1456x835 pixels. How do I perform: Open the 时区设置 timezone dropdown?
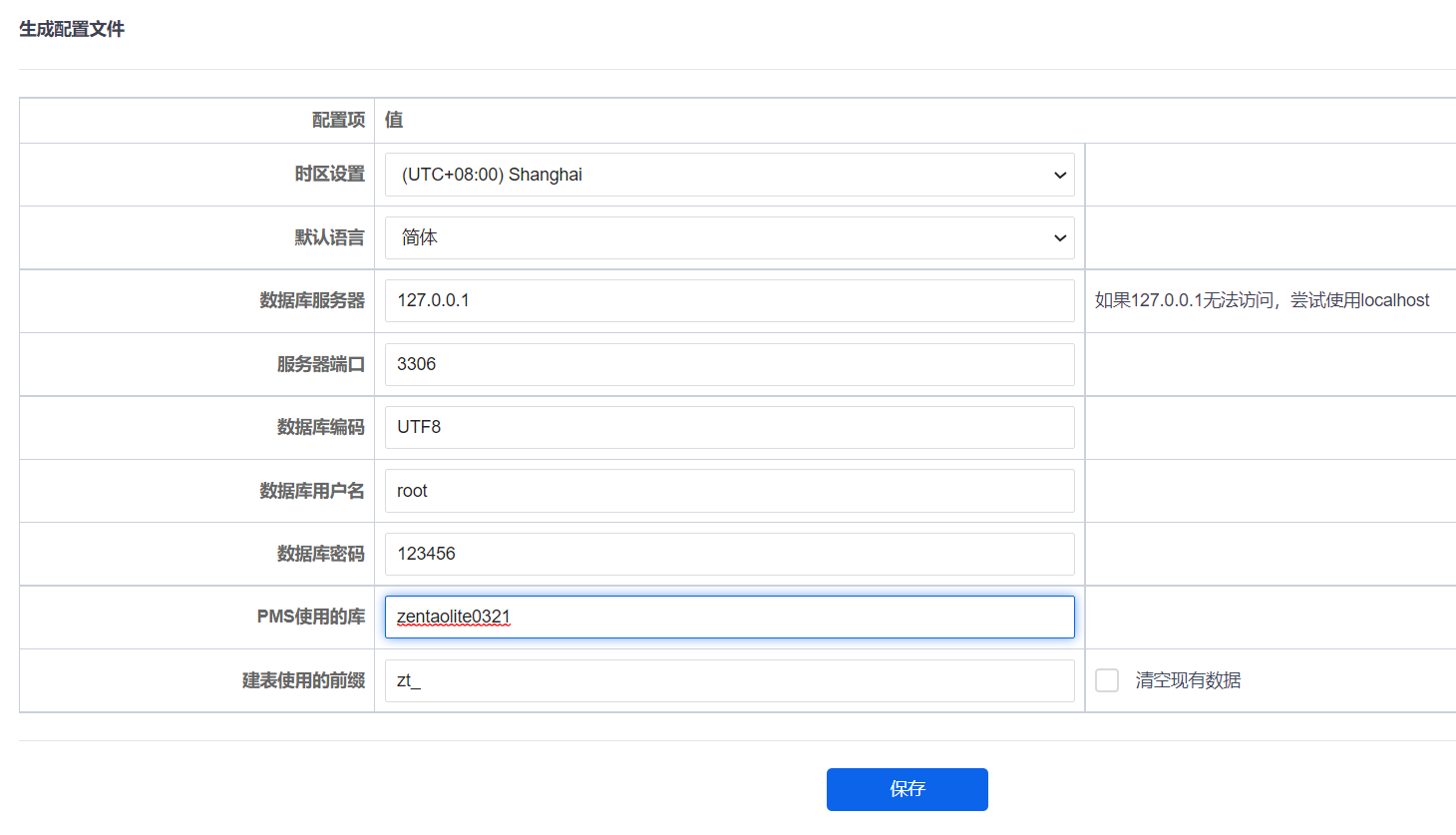coord(729,175)
